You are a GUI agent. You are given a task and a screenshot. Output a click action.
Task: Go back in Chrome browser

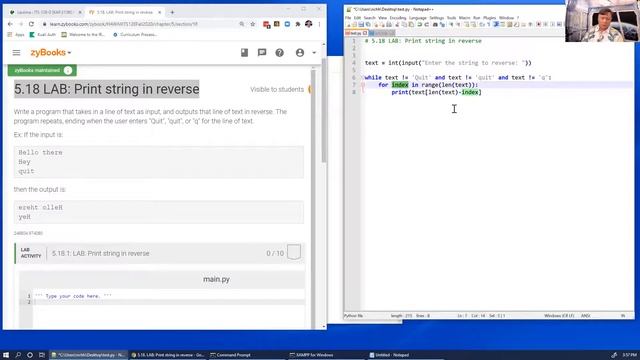point(11,24)
